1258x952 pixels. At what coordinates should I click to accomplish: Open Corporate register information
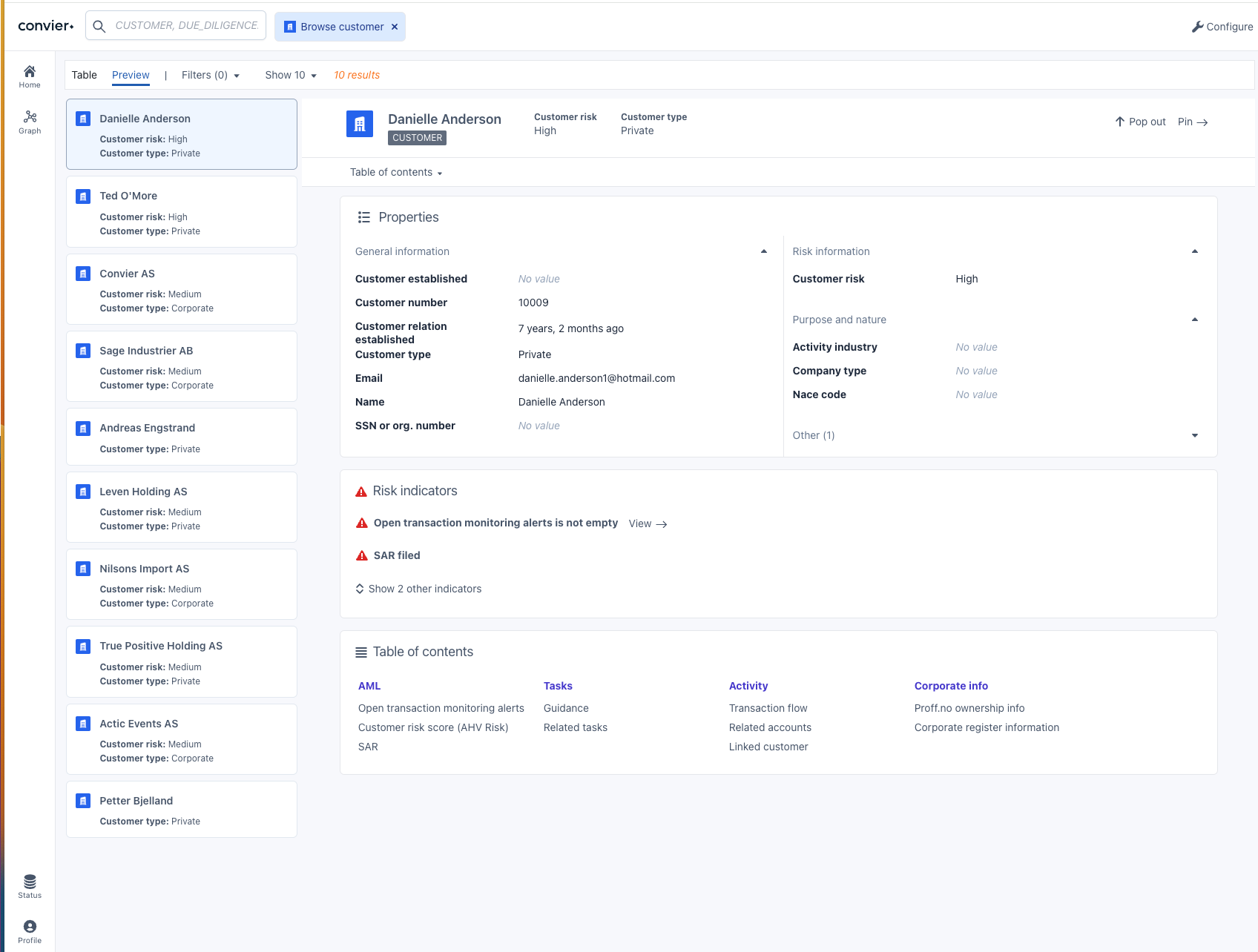[987, 727]
